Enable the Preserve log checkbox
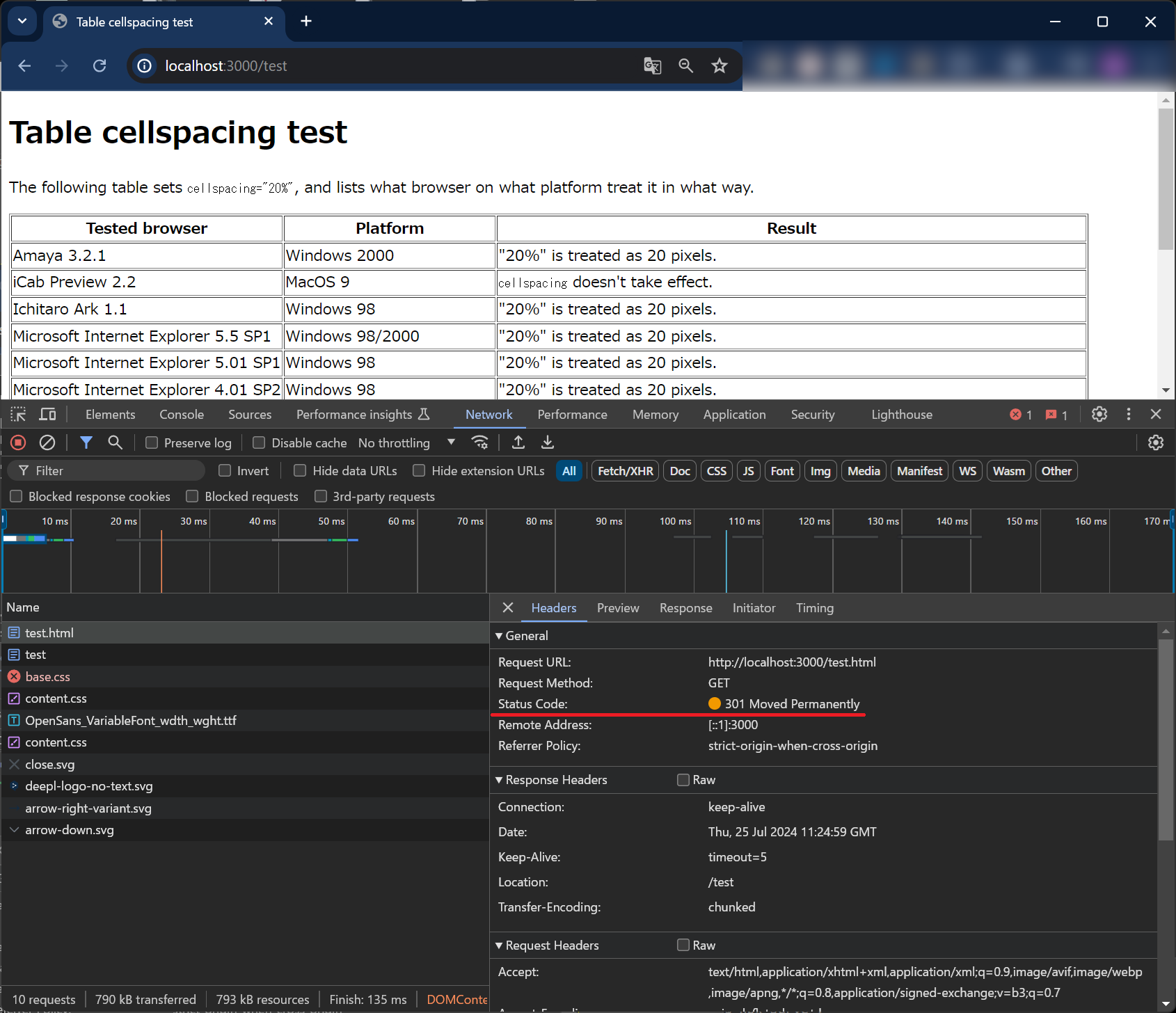This screenshot has height=1013, width=1176. [152, 443]
